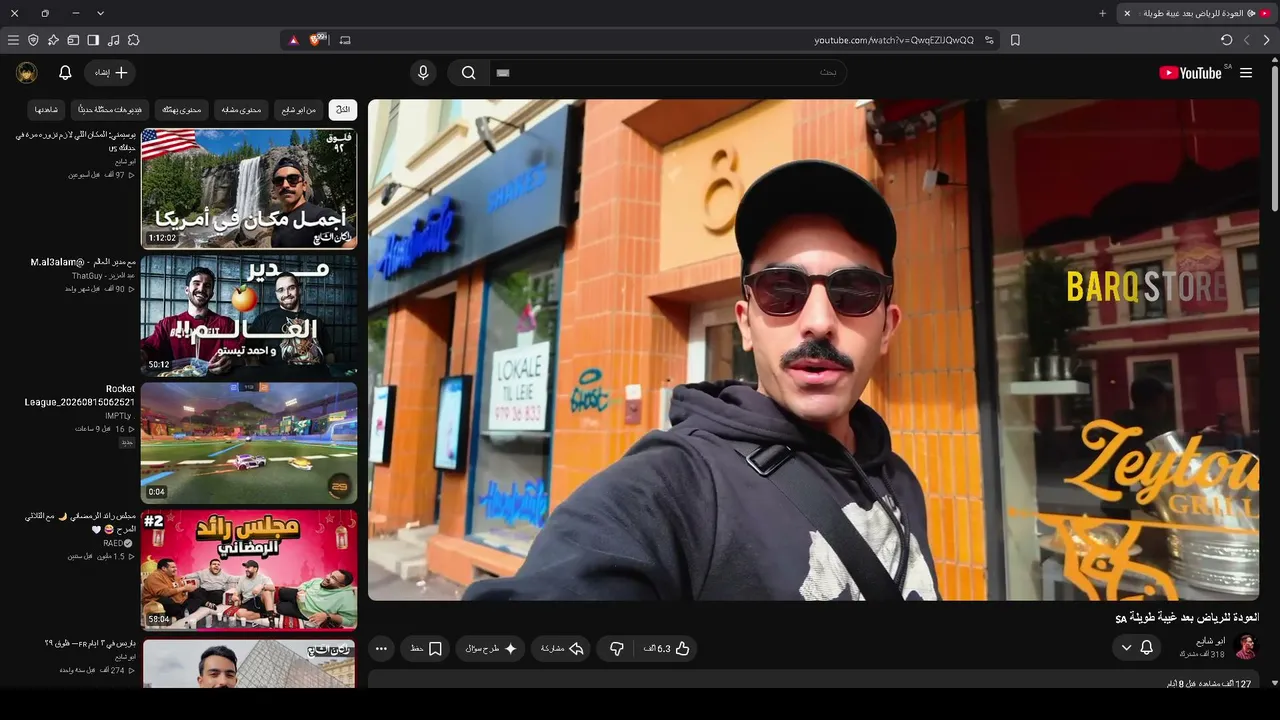Open the account avatar menu

tap(27, 73)
